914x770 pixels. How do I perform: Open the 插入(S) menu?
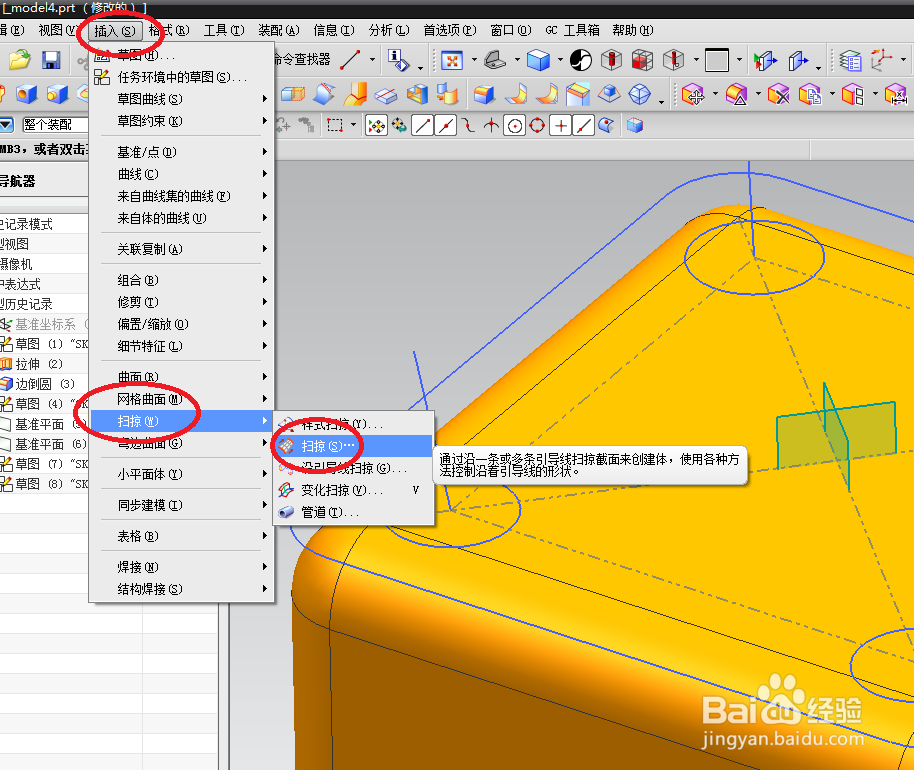click(115, 31)
